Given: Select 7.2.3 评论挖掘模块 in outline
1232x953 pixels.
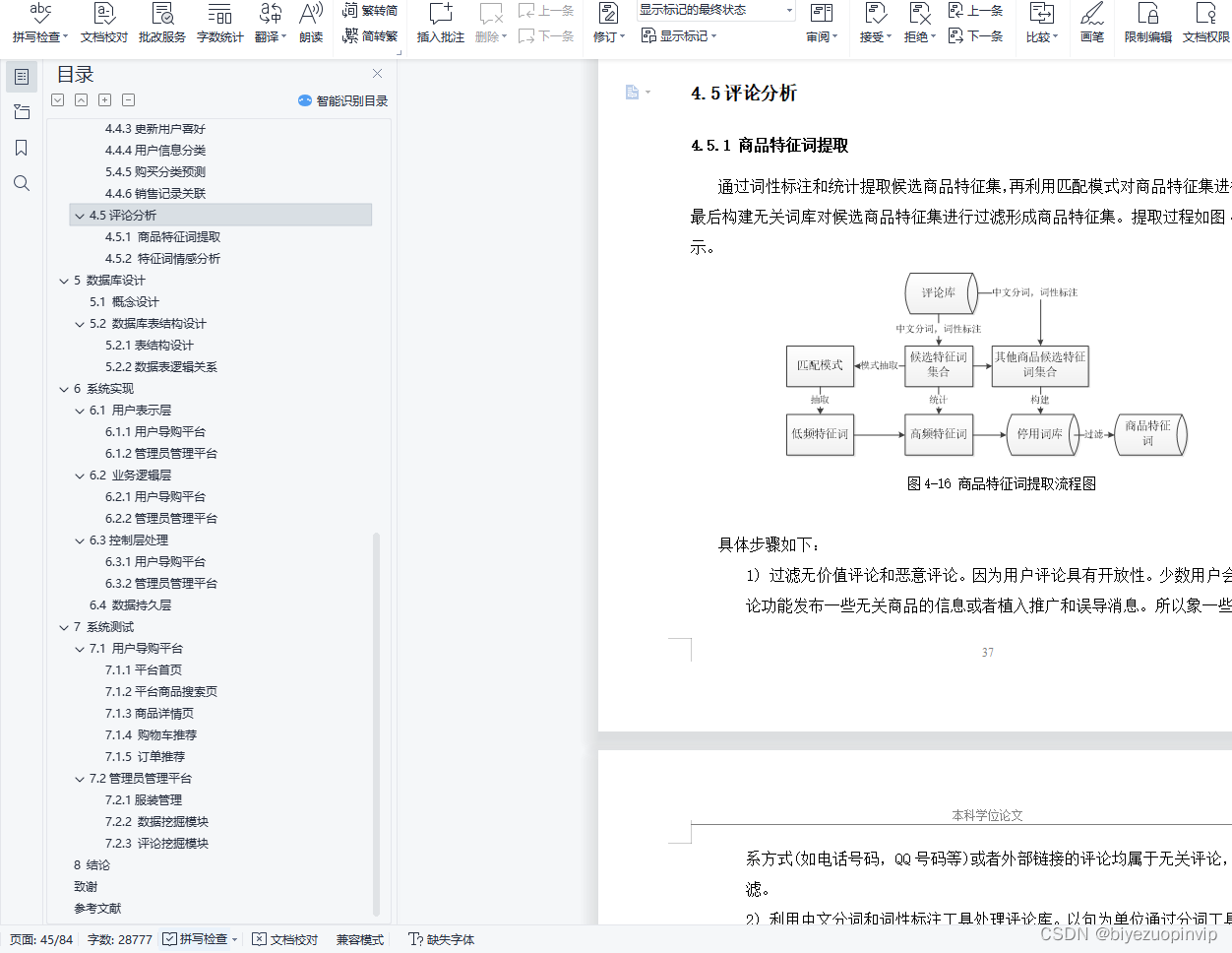Looking at the screenshot, I should coord(157,844).
